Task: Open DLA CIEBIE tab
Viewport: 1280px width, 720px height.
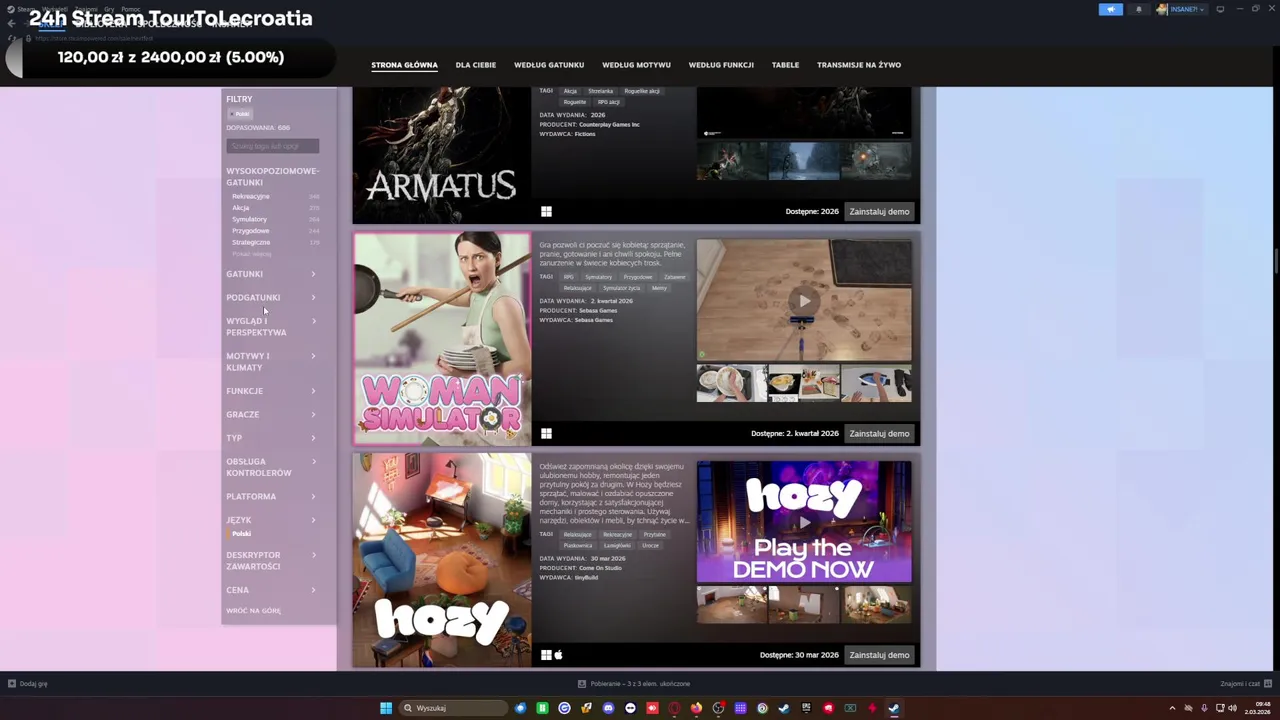Action: [x=476, y=65]
